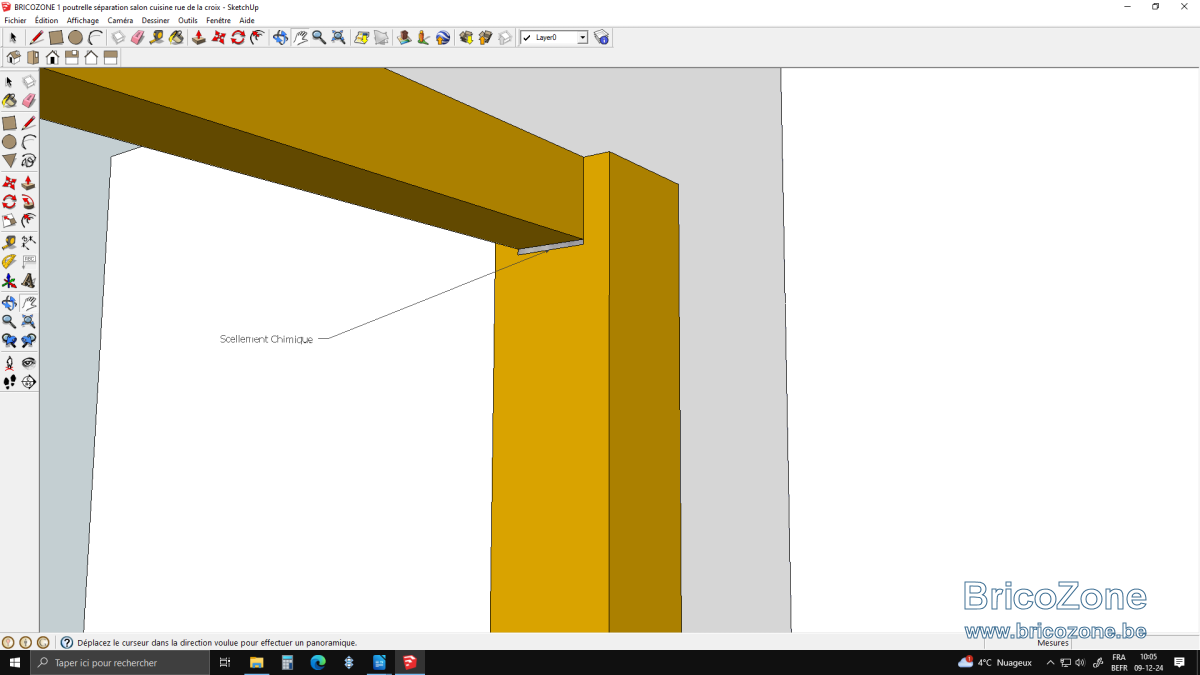Expand the Layer0 dropdown list

point(582,38)
